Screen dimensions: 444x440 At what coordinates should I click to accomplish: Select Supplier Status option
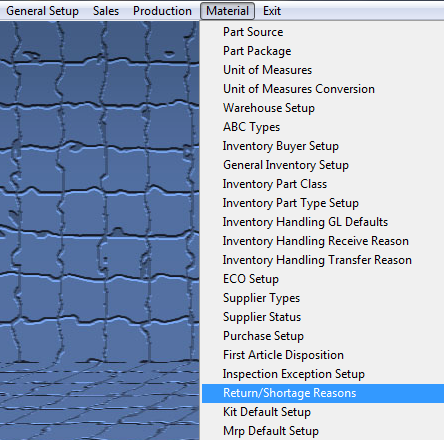pyautogui.click(x=323, y=317)
